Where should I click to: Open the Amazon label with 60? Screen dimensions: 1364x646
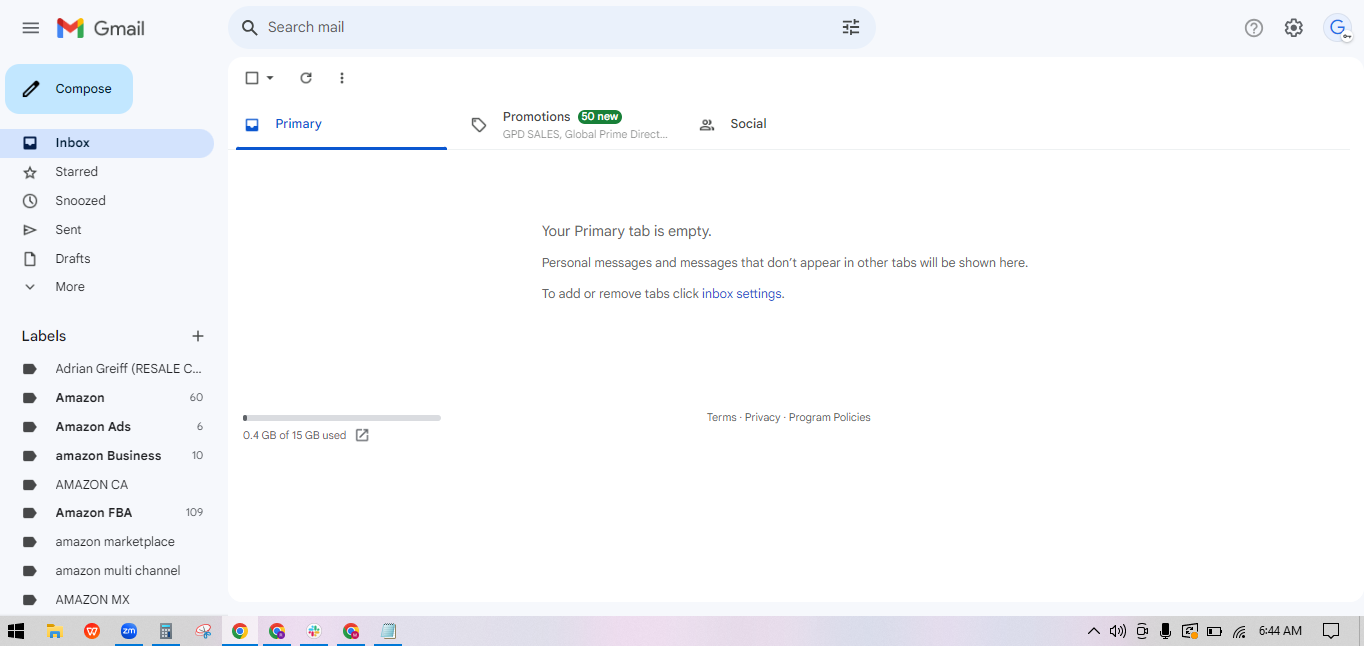tap(107, 398)
